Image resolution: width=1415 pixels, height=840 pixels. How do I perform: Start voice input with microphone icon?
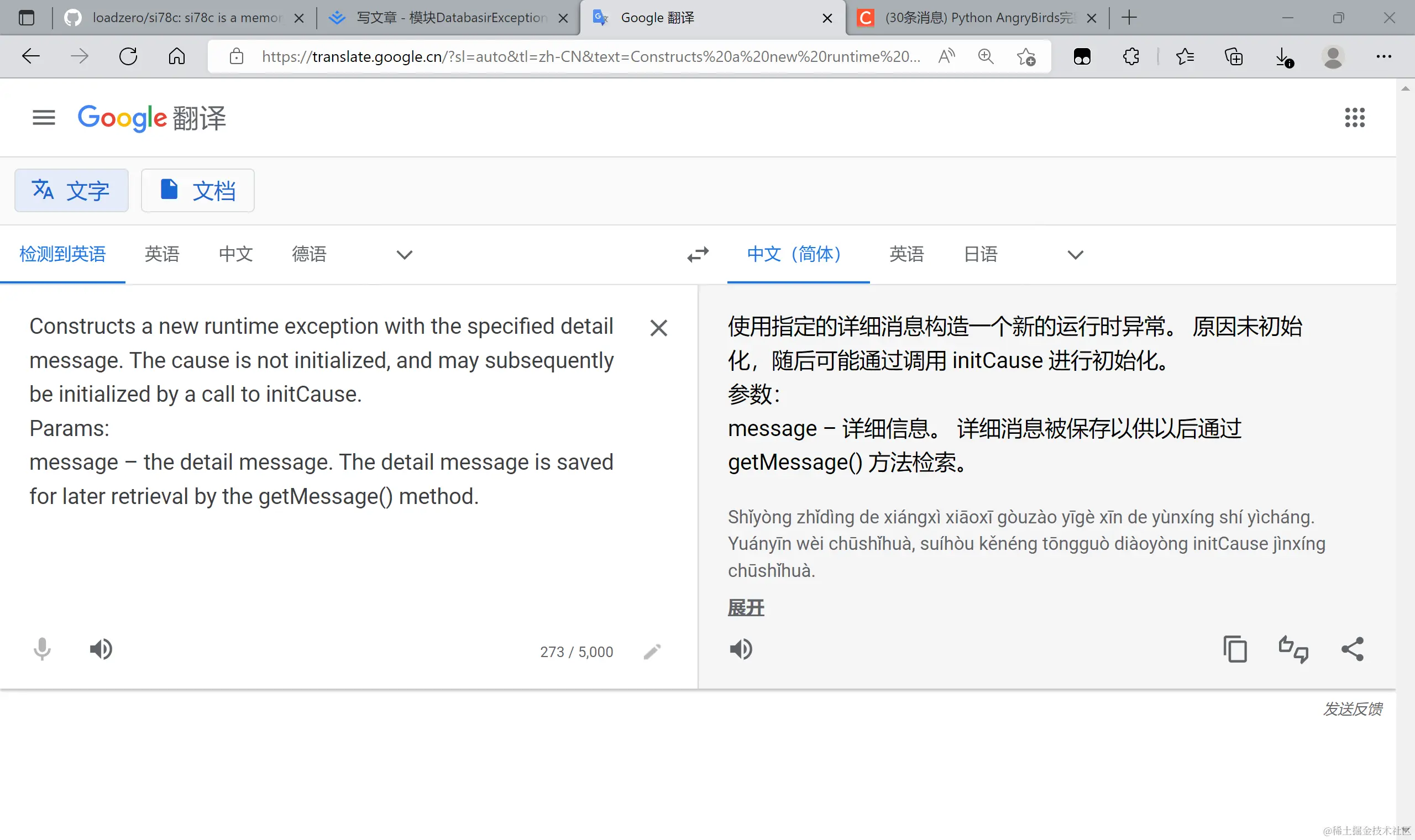(x=42, y=649)
